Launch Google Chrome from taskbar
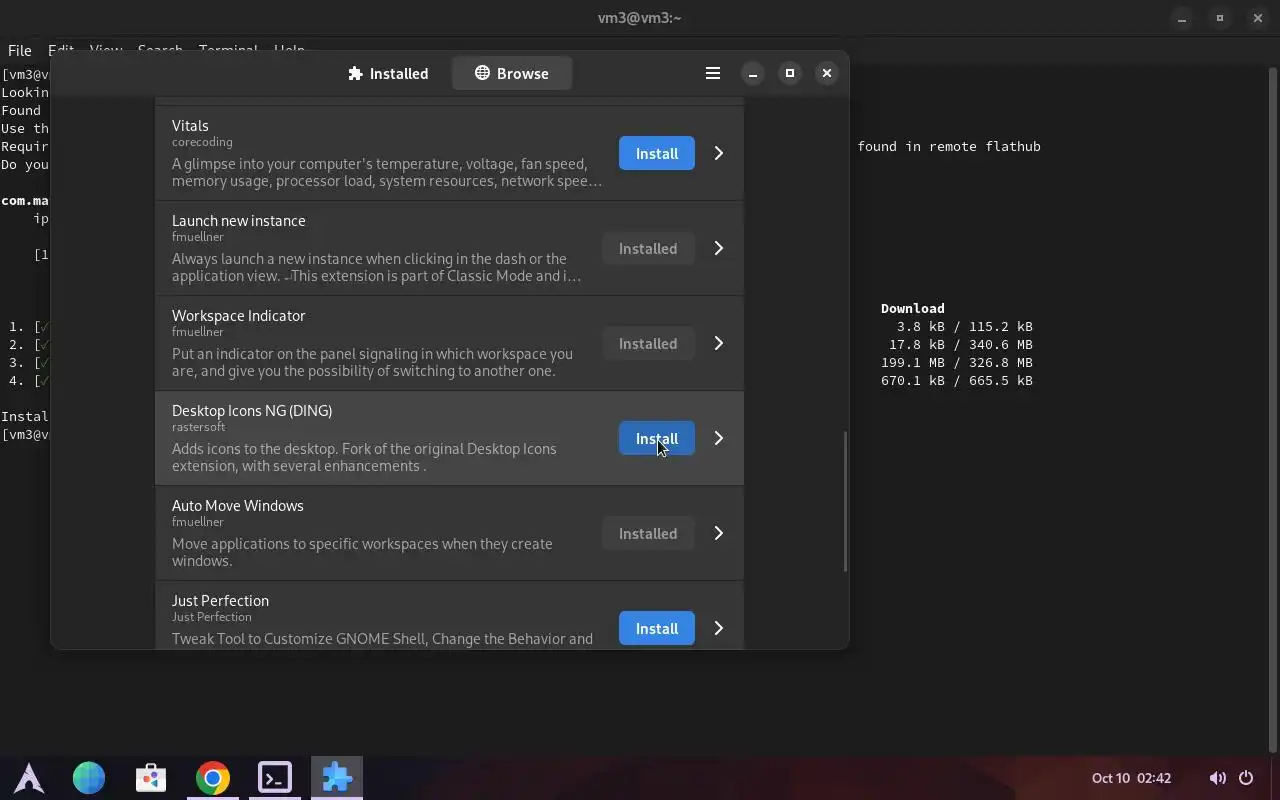 point(213,777)
